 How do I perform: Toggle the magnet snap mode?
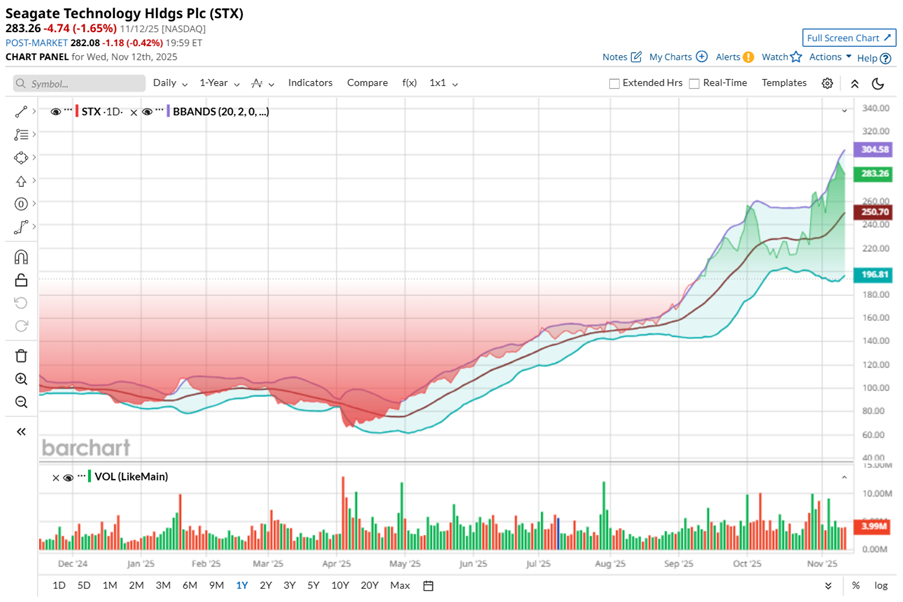click(x=21, y=257)
